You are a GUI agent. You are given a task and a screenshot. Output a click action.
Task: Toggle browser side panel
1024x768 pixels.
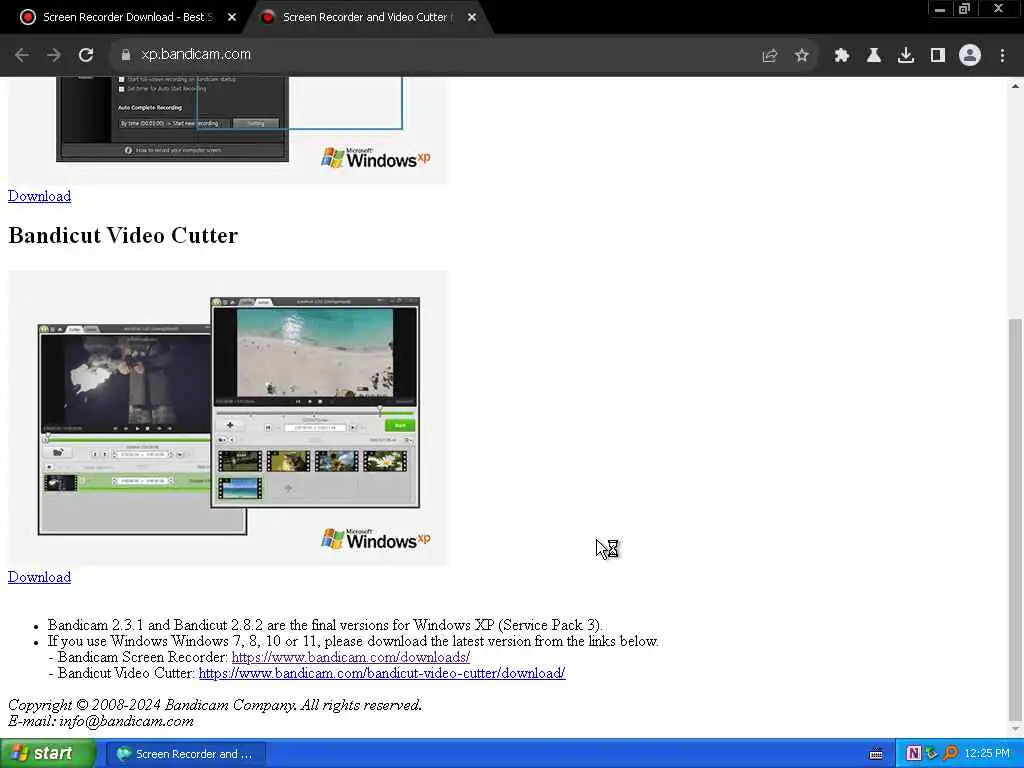tap(938, 56)
